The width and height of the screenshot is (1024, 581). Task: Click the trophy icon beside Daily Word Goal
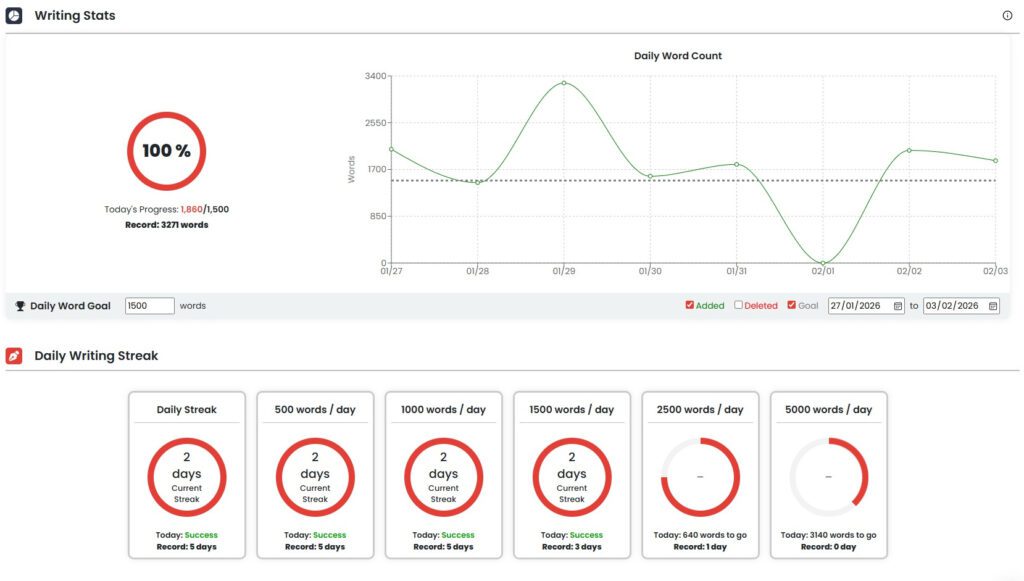[20, 306]
